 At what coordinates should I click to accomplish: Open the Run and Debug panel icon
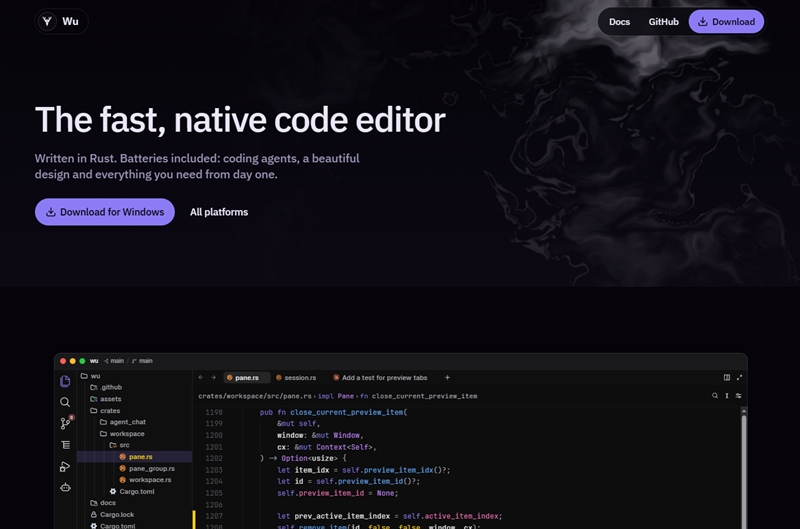[65, 466]
